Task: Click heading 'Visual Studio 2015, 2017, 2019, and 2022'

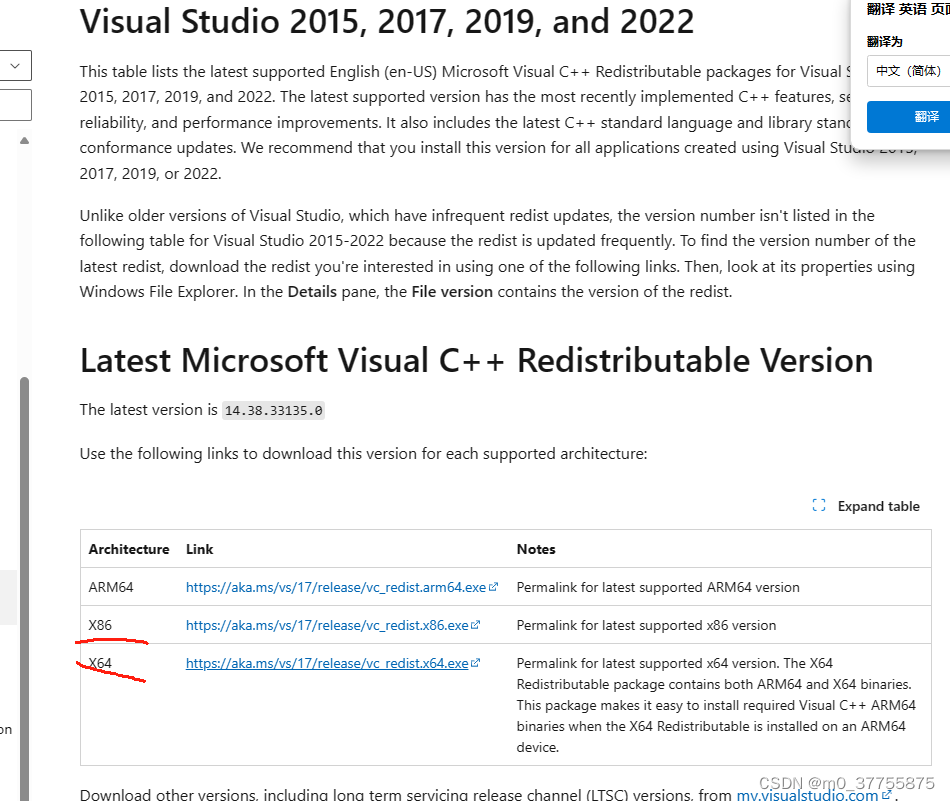Action: coord(387,21)
